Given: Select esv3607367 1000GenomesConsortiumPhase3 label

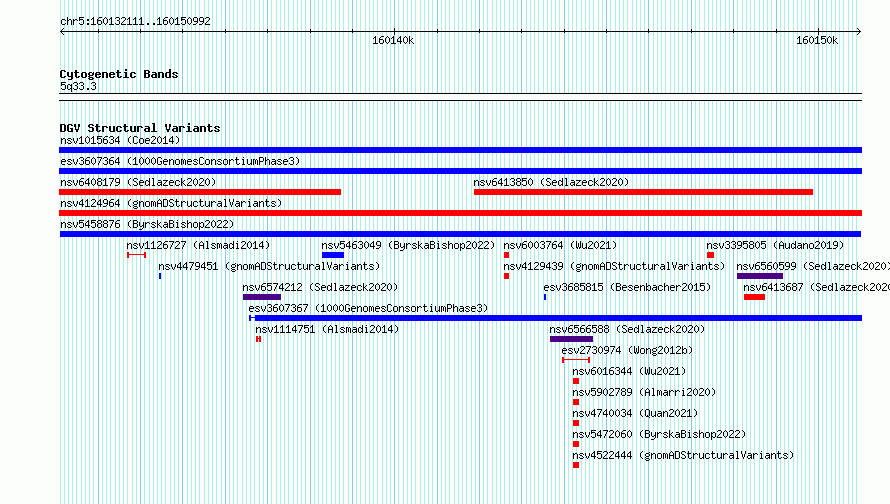Looking at the screenshot, I should click(368, 308).
